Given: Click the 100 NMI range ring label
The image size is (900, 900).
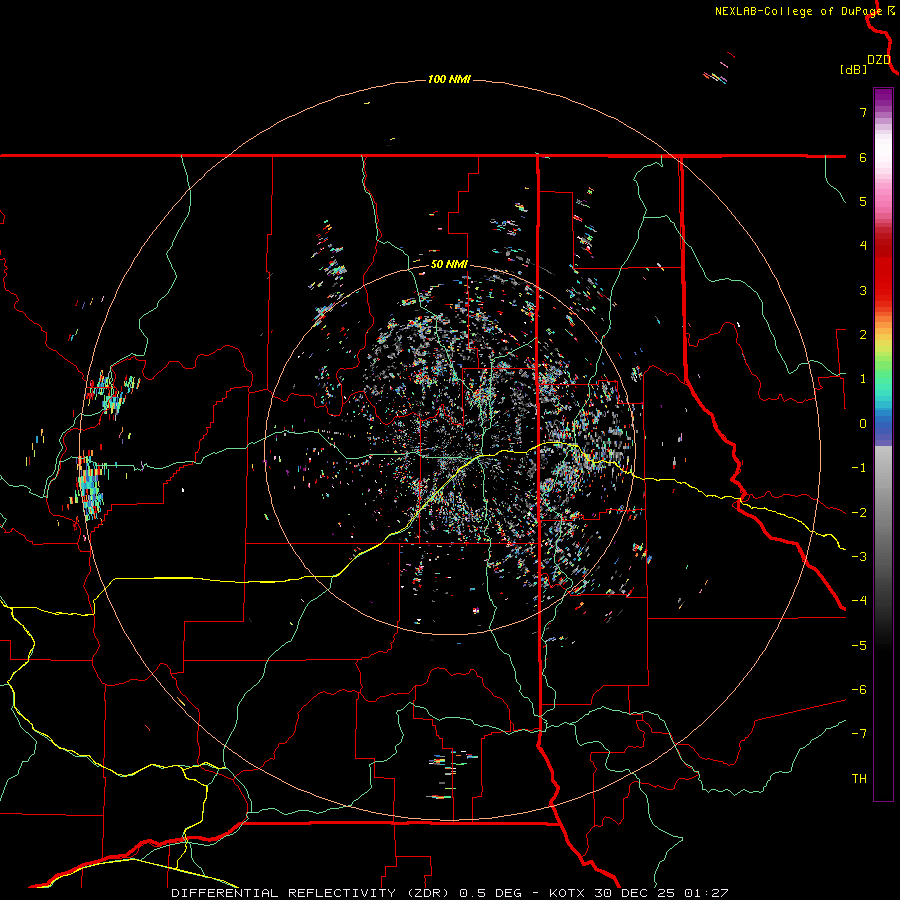Looking at the screenshot, I should pos(449,79).
